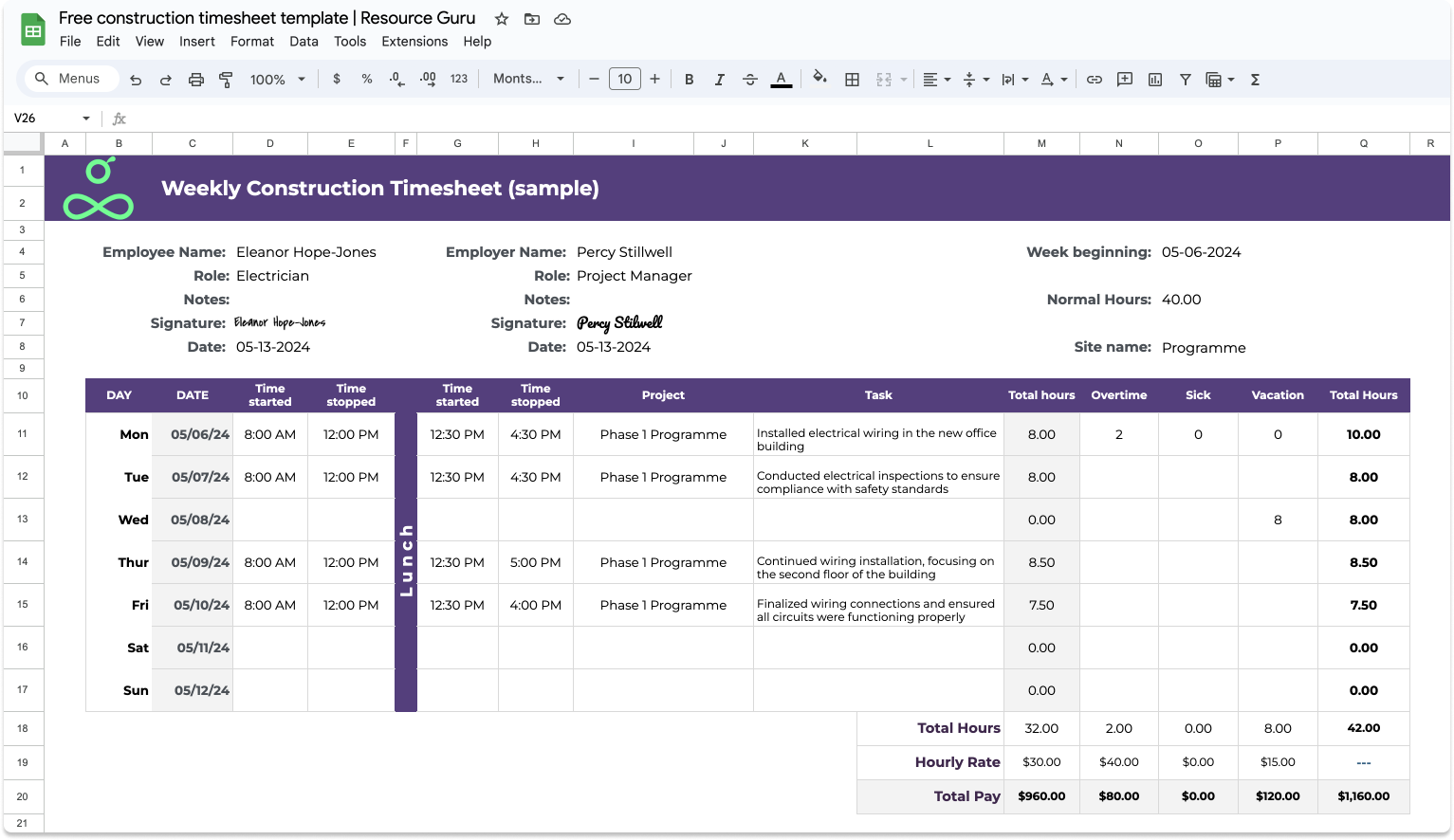Open the Format menu
Image resolution: width=1454 pixels, height=840 pixels.
click(x=251, y=41)
